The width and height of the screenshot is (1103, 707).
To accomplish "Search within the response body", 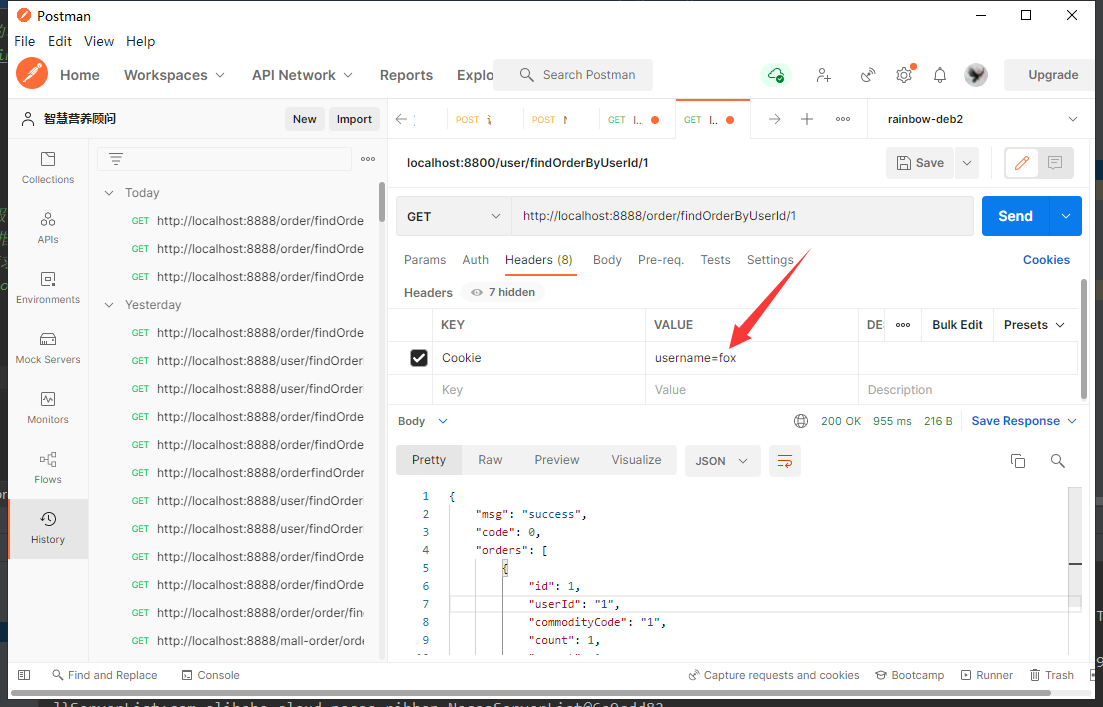I will pyautogui.click(x=1057, y=461).
